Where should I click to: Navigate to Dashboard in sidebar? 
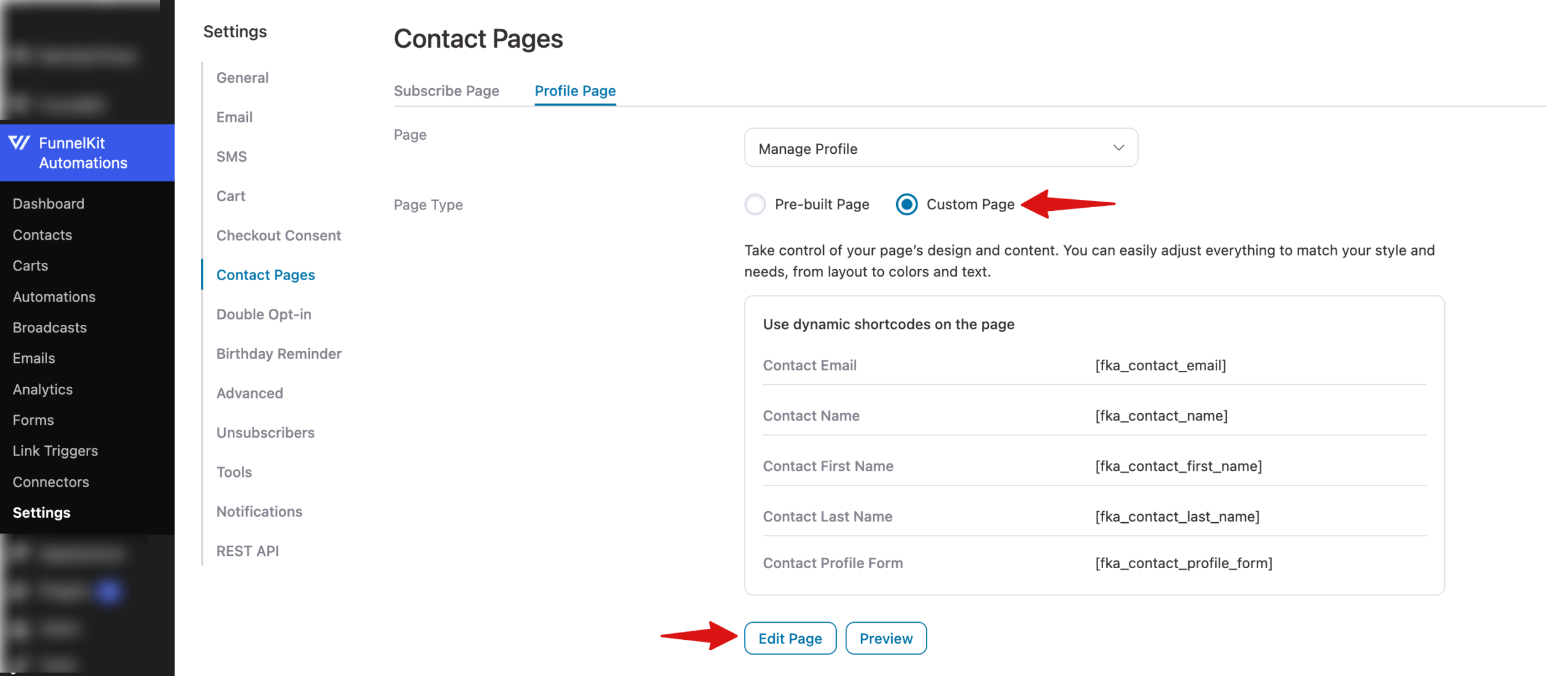(x=48, y=203)
